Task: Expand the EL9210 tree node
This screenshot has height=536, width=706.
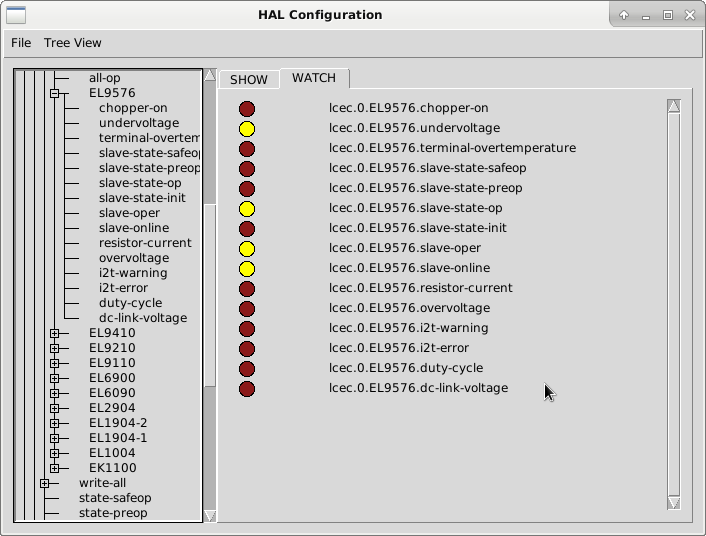Action: tap(54, 348)
